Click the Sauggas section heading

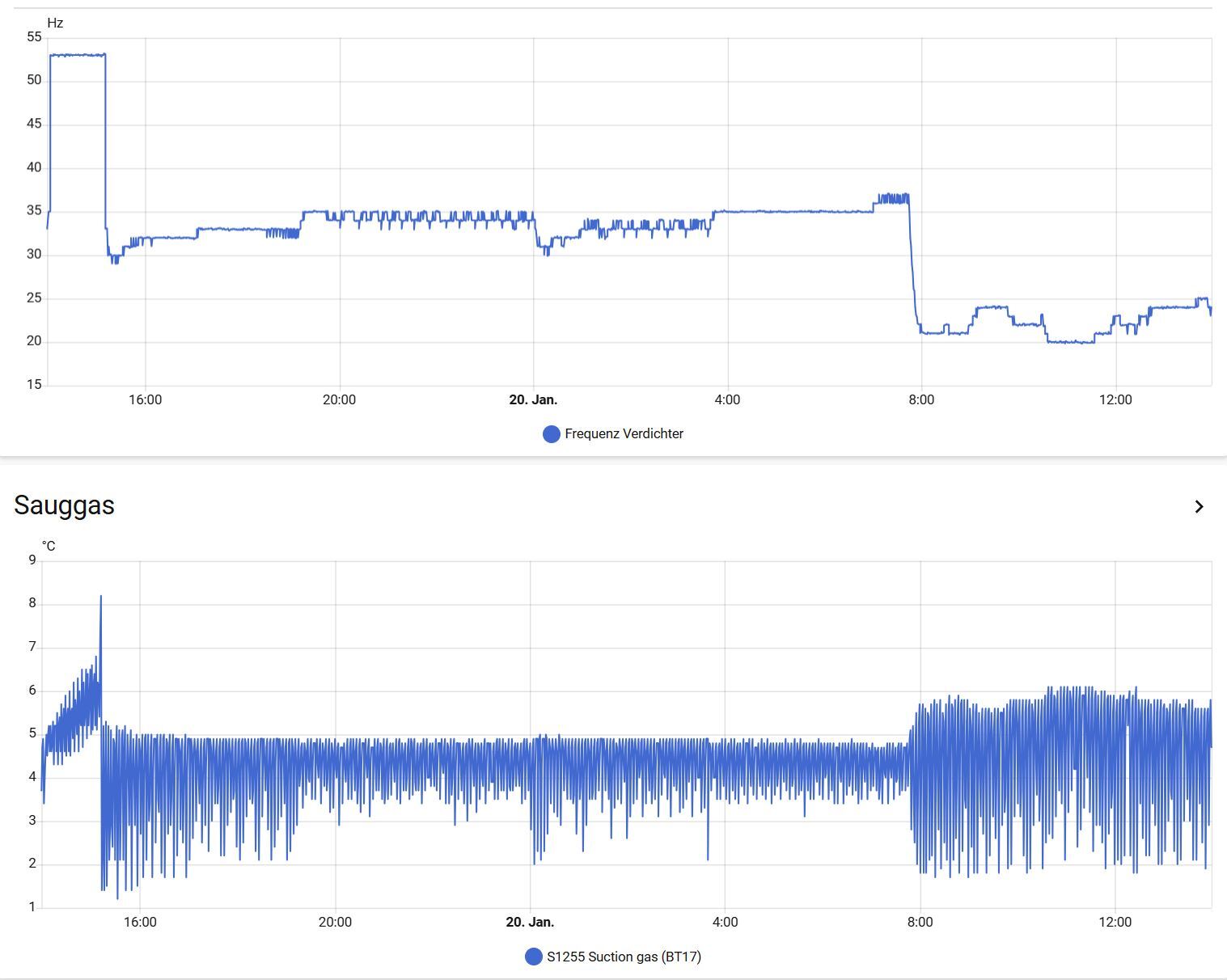tap(65, 505)
